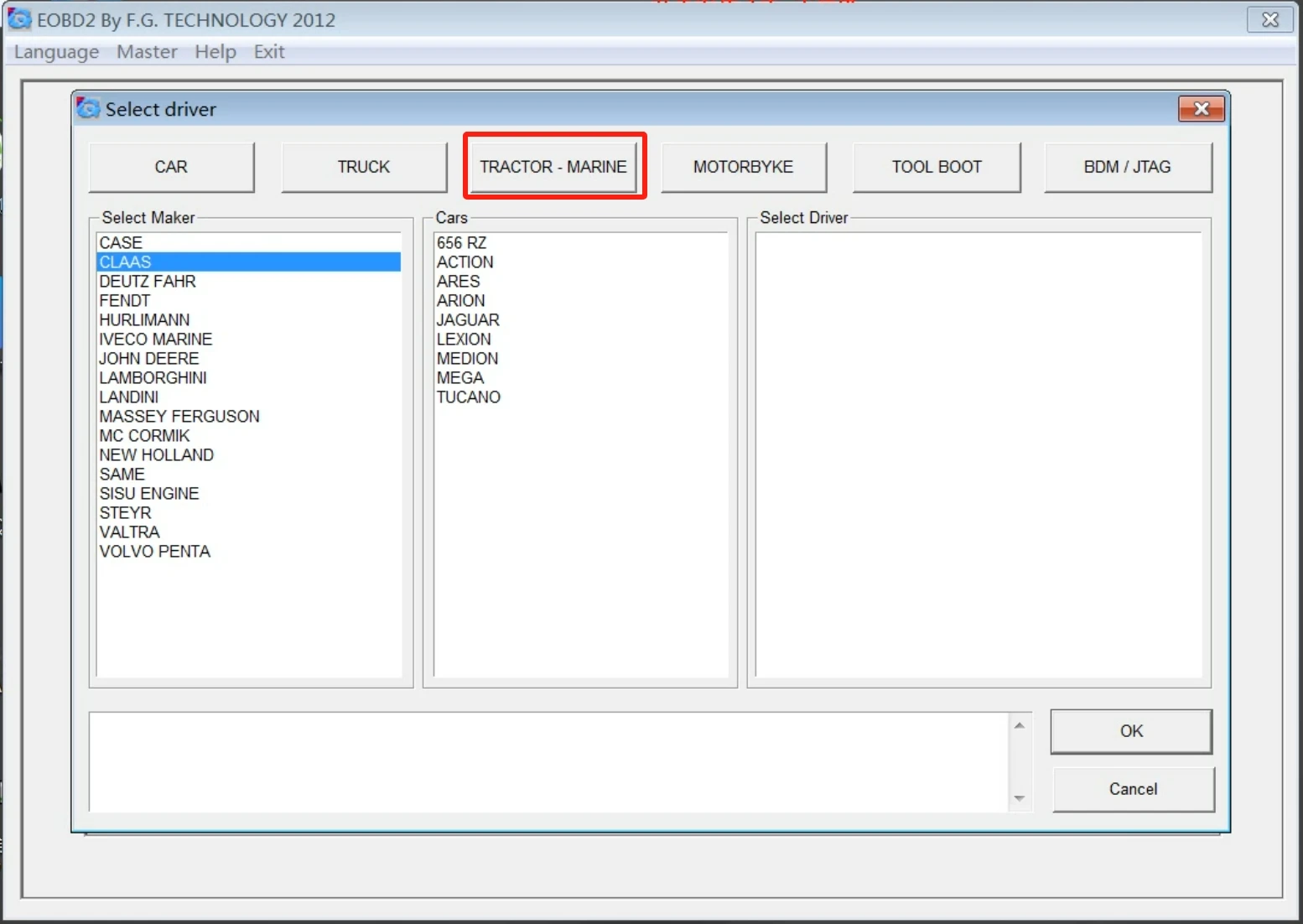
Task: Close the Select driver dialog
Action: click(1201, 109)
